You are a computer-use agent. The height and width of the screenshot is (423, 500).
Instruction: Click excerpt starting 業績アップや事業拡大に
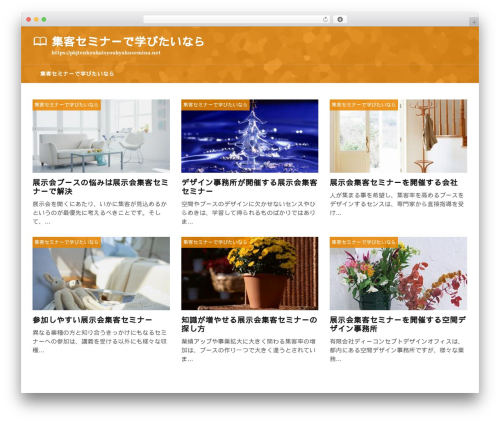click(248, 350)
